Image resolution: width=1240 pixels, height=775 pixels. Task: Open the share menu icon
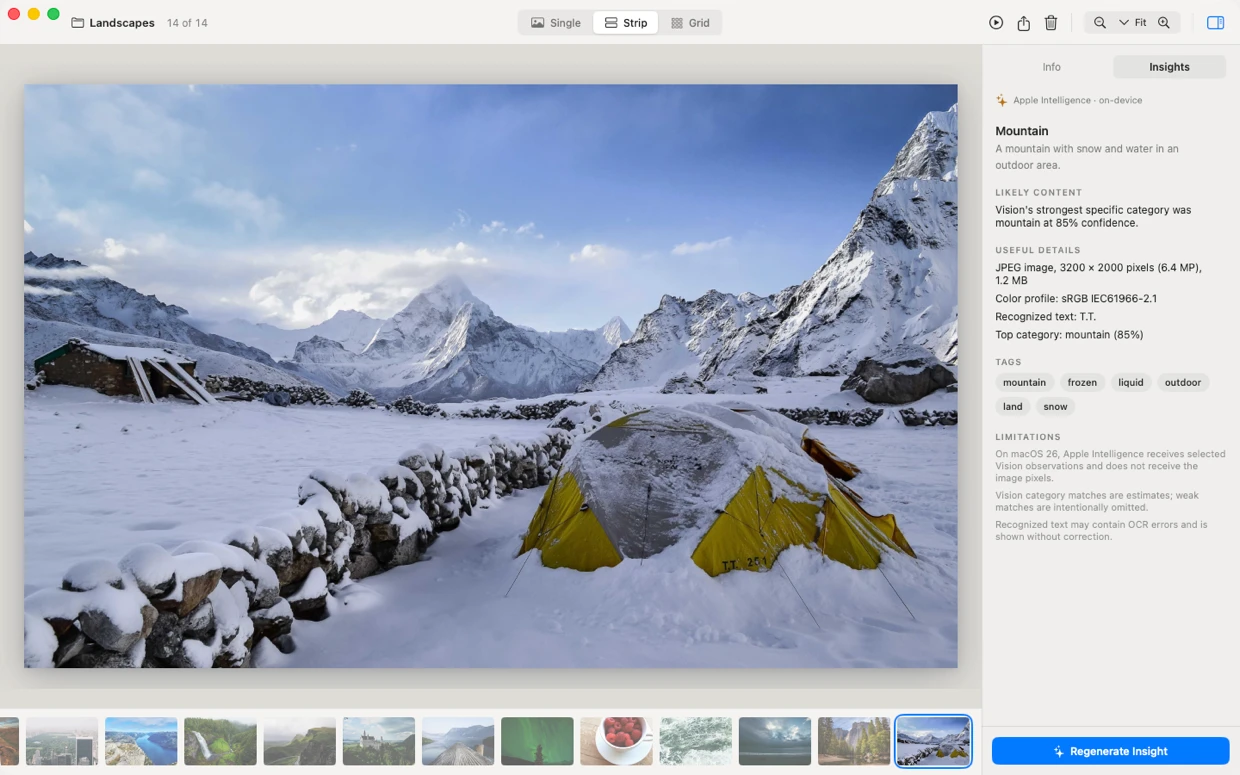click(1024, 22)
